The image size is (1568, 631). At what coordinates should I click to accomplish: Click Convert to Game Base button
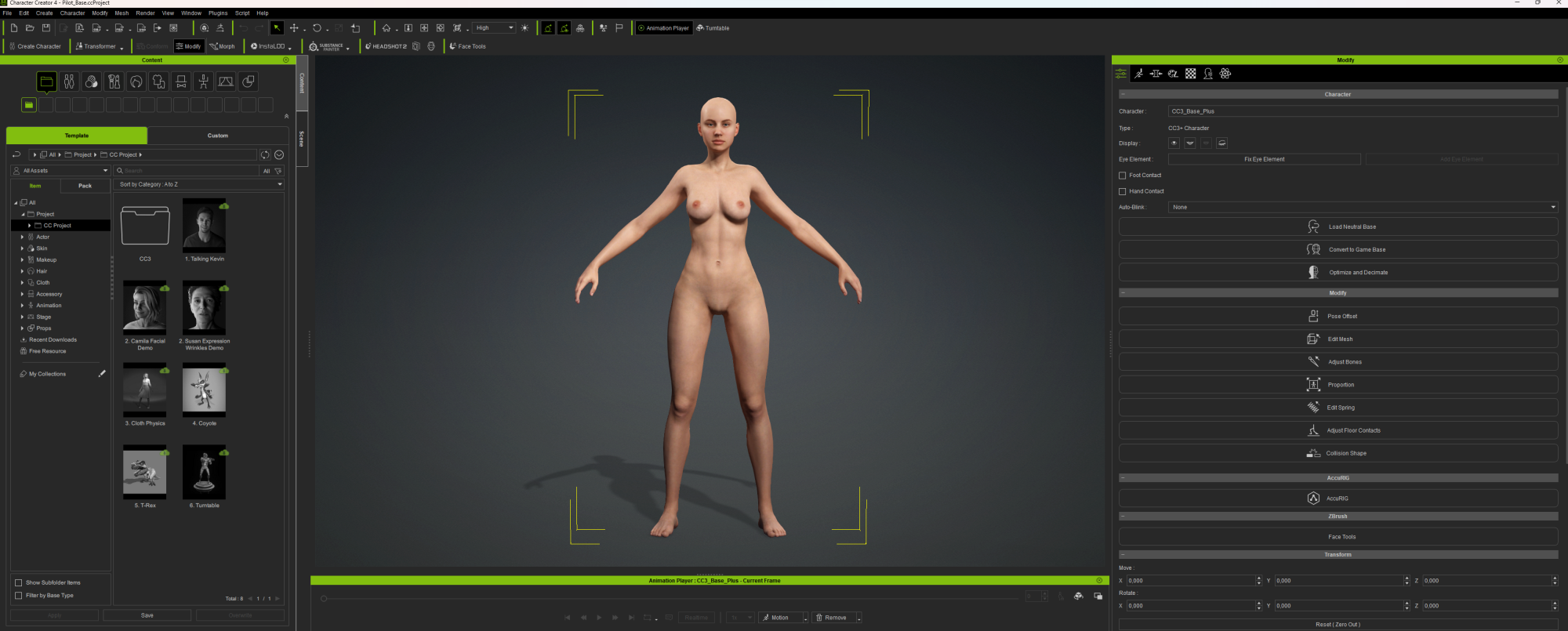(x=1338, y=249)
